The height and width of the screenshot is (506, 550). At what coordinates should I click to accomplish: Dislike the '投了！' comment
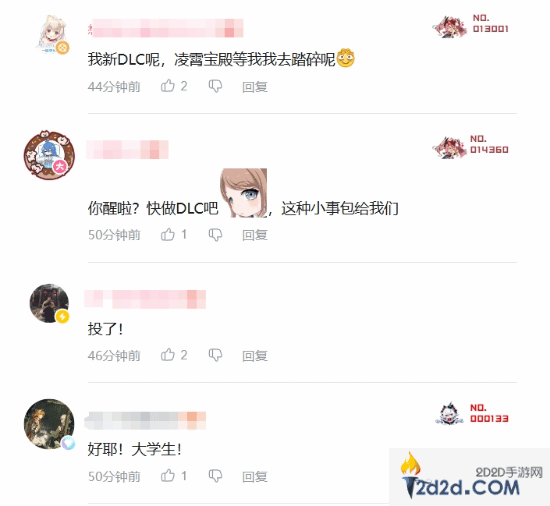215,355
